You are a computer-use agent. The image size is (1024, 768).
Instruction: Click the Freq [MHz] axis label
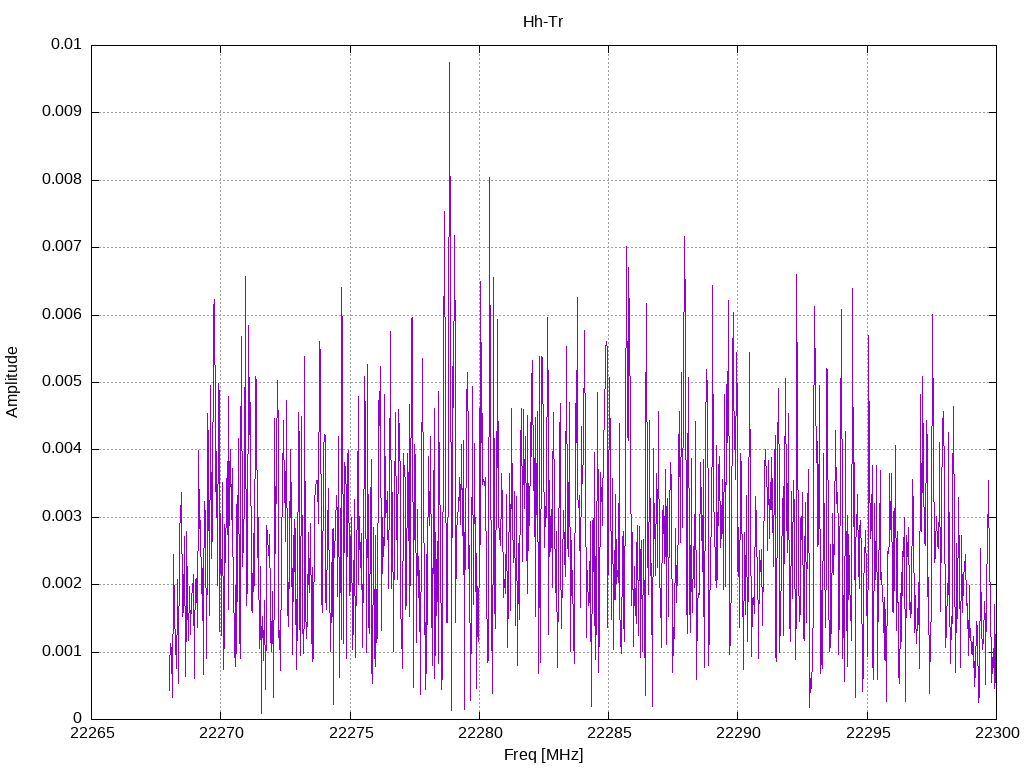[x=543, y=755]
